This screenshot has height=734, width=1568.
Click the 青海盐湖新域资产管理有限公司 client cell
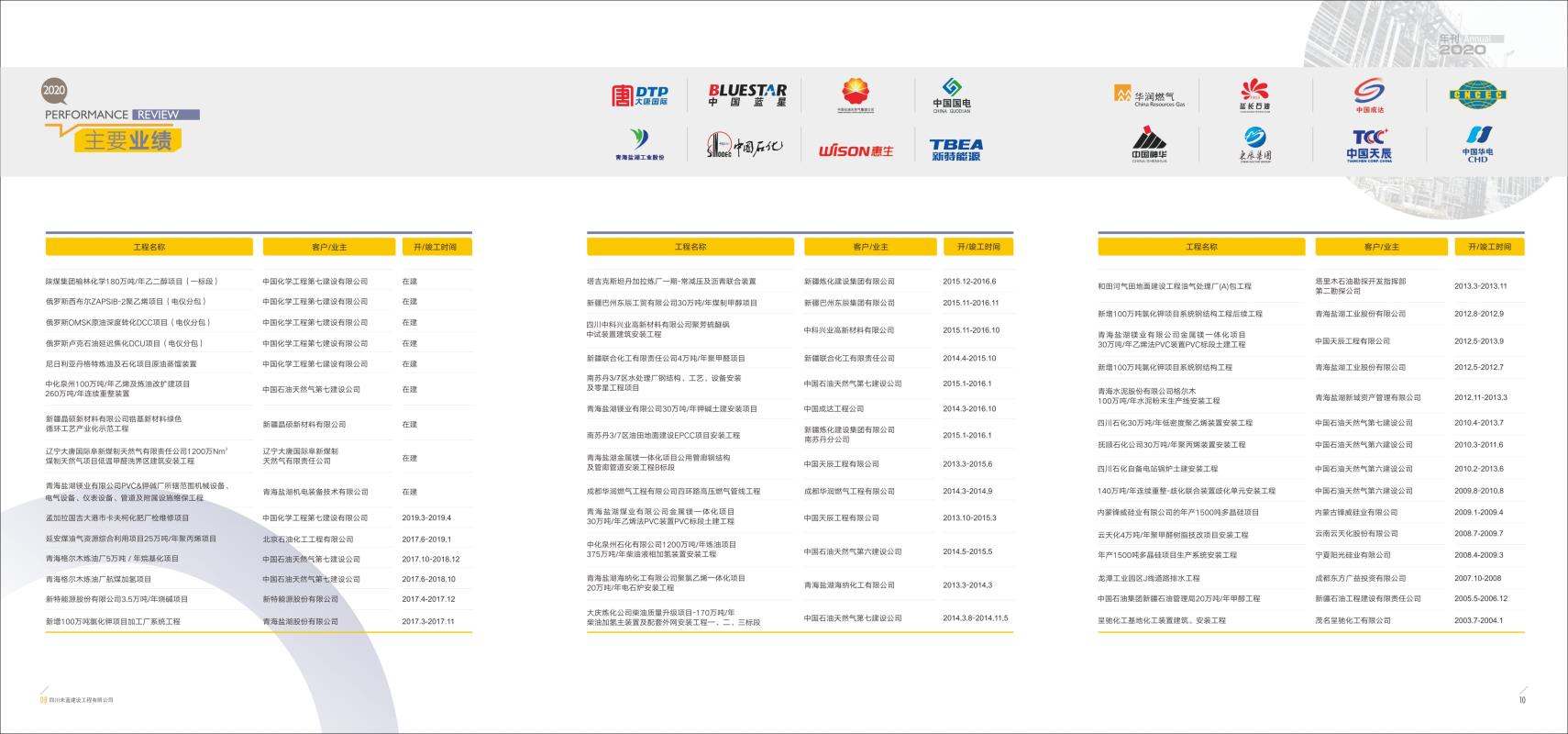click(1368, 398)
